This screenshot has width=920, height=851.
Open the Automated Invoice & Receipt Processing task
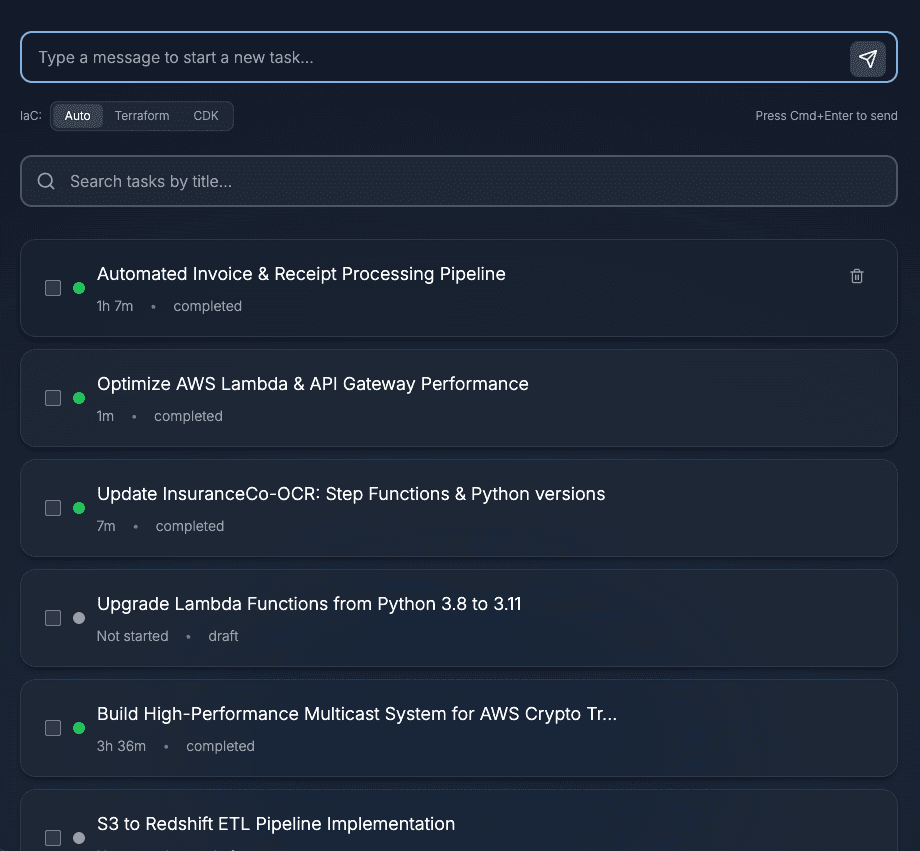pos(301,273)
